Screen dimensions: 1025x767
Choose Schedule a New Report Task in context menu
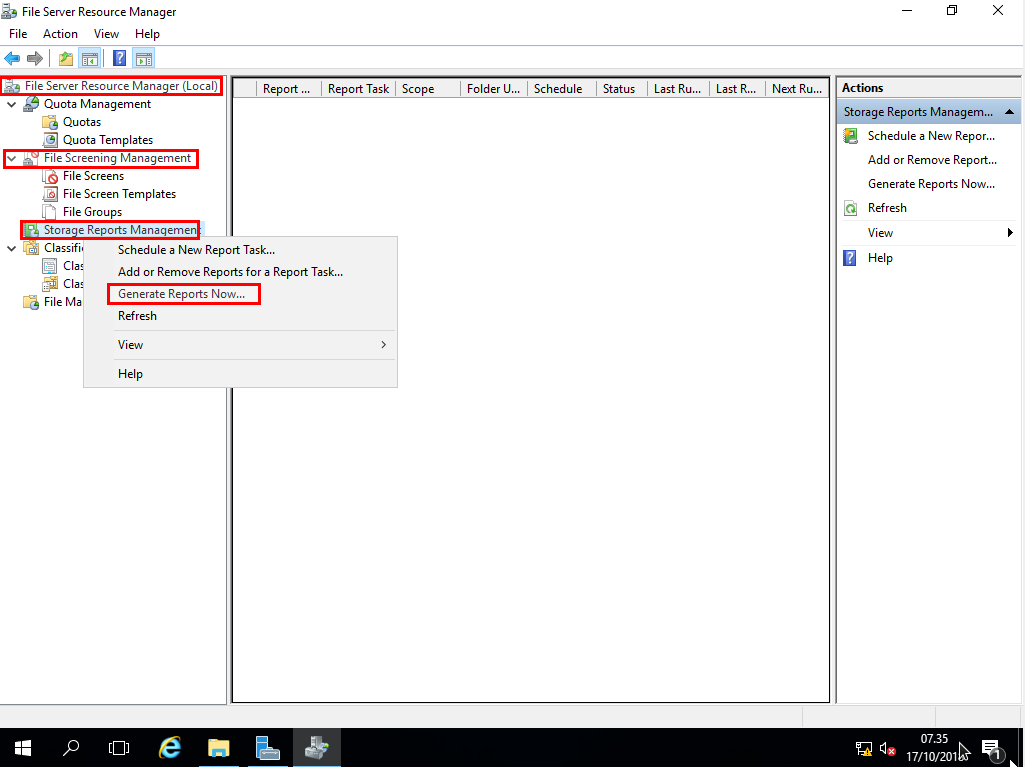click(x=196, y=250)
